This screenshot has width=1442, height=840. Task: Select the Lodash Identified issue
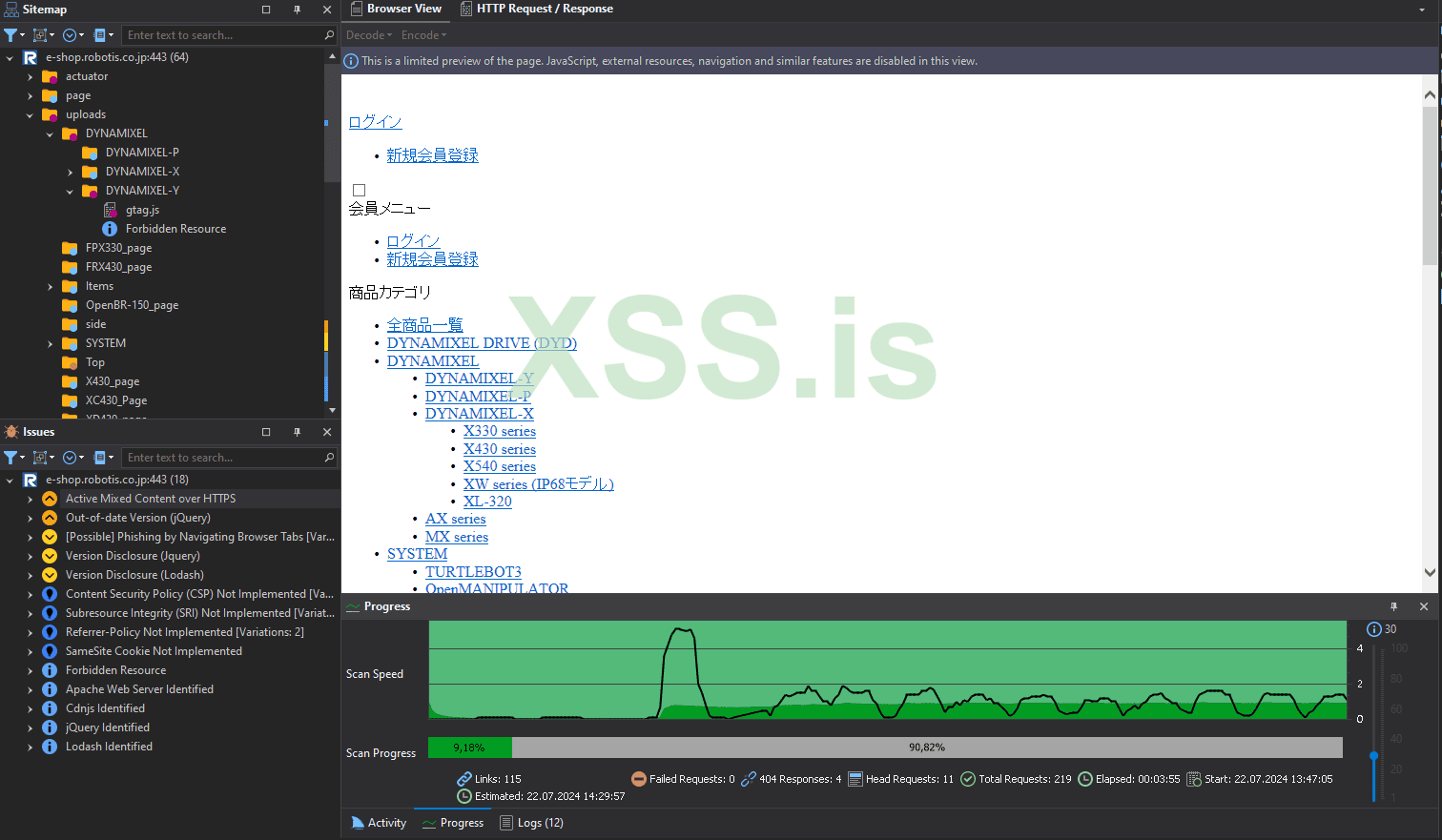click(109, 747)
